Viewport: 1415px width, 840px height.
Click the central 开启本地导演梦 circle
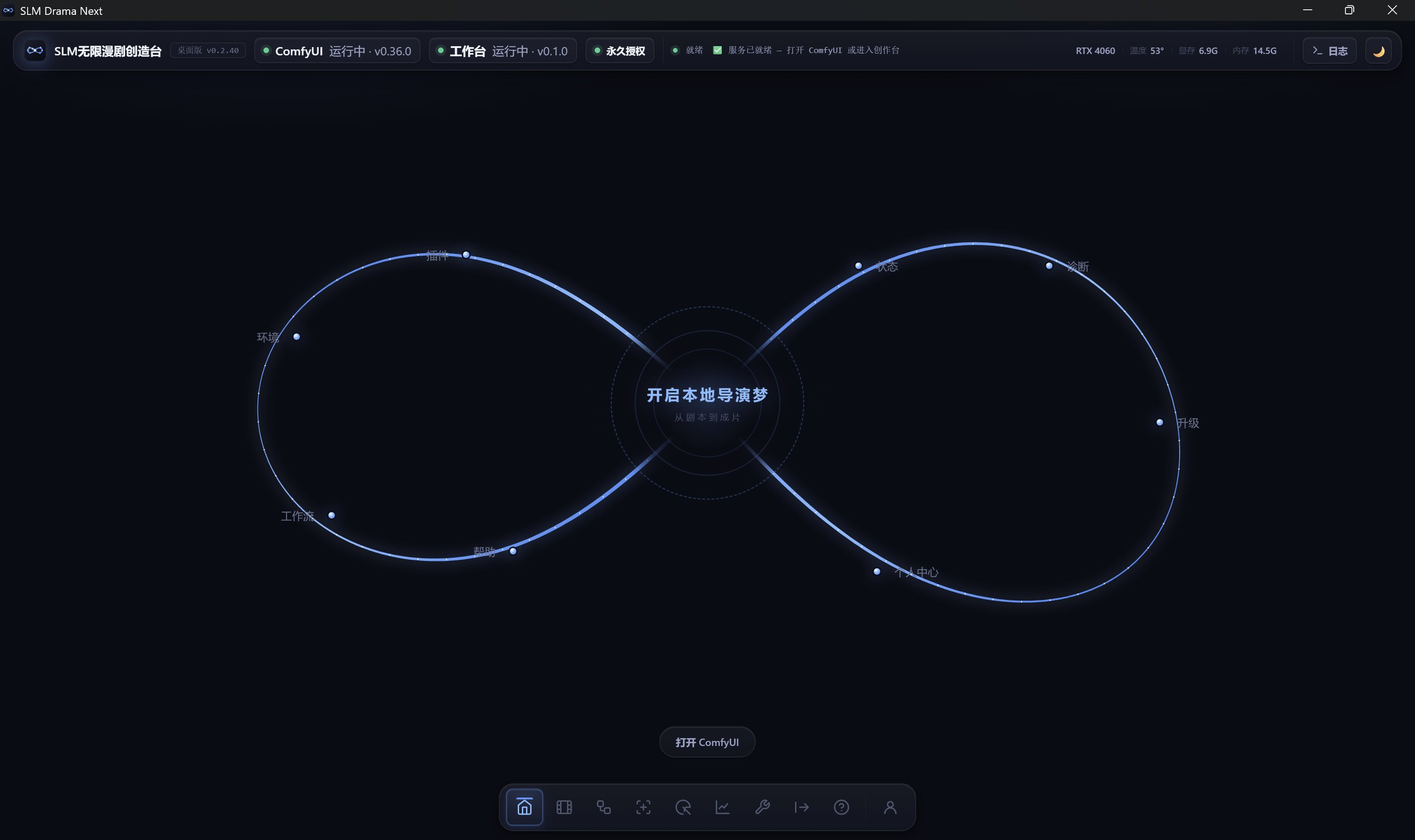coord(707,403)
